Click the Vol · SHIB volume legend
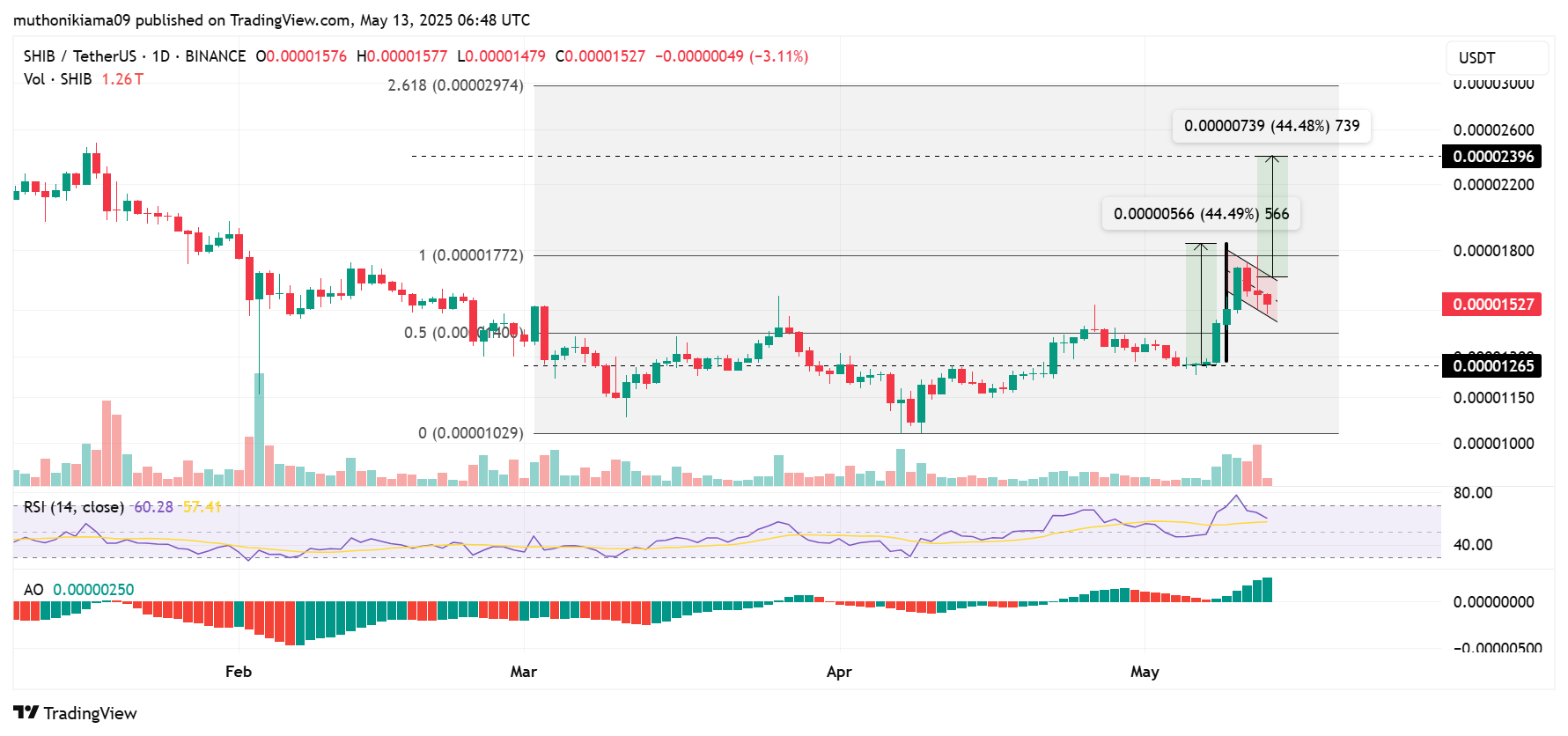The image size is (1568, 736). tap(57, 79)
